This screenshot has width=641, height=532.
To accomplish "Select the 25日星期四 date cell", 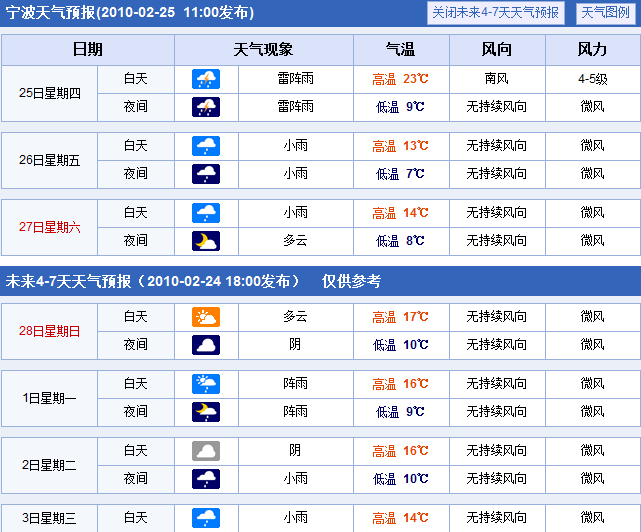I will 49,93.
